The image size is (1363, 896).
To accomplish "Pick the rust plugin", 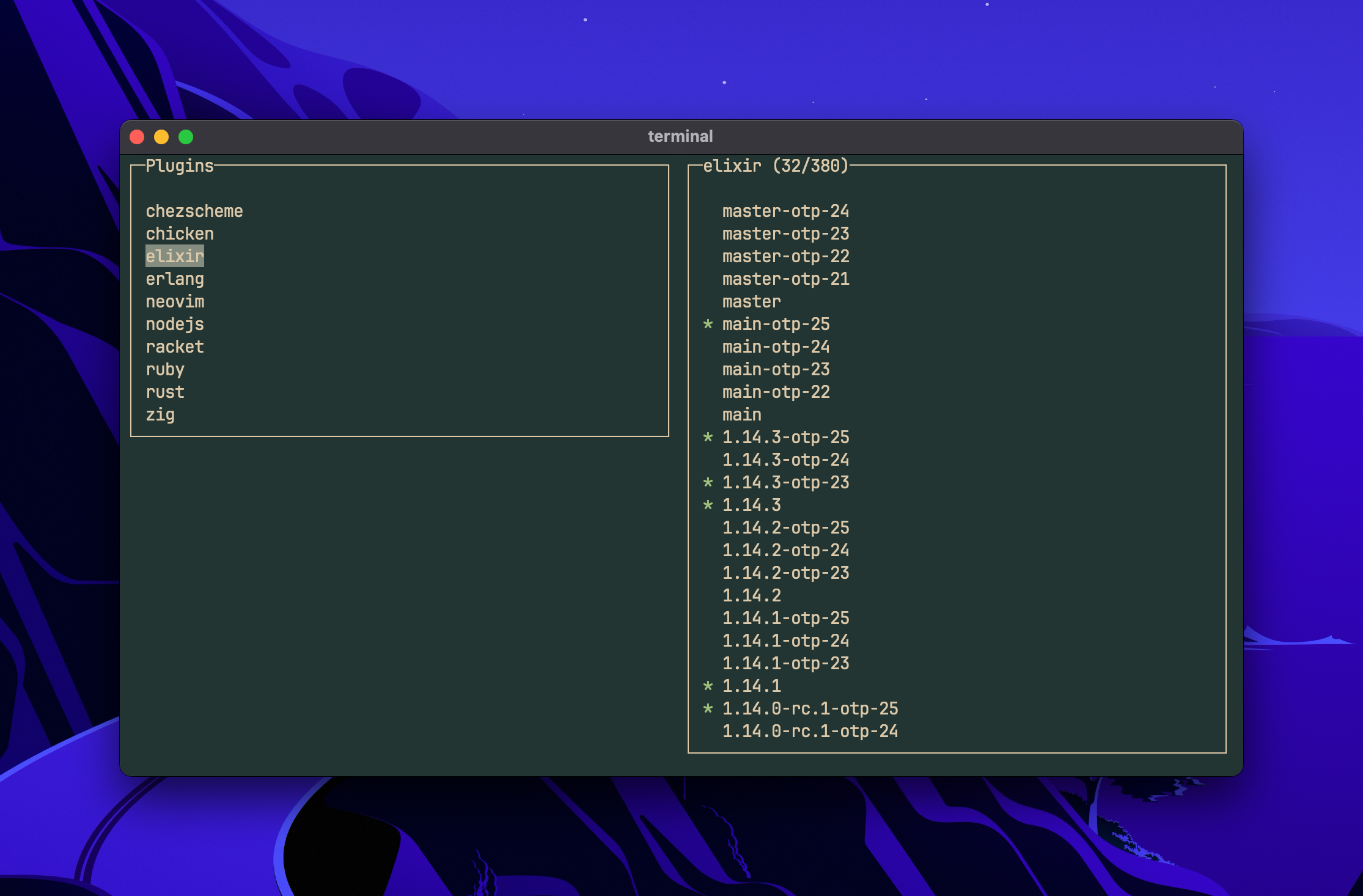I will (x=165, y=392).
